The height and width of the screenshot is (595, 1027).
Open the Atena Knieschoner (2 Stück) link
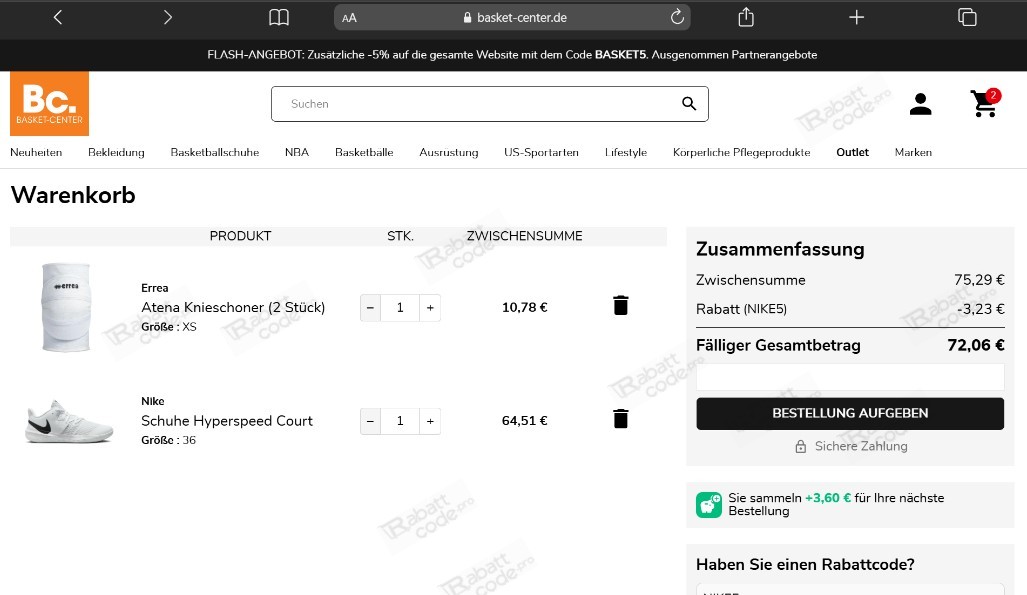pos(233,307)
